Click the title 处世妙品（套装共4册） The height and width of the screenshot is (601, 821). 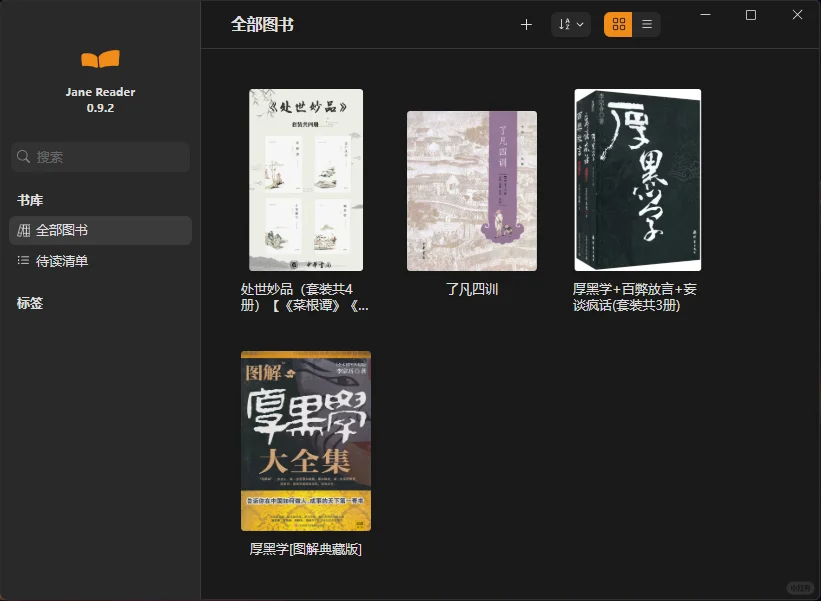pos(305,297)
